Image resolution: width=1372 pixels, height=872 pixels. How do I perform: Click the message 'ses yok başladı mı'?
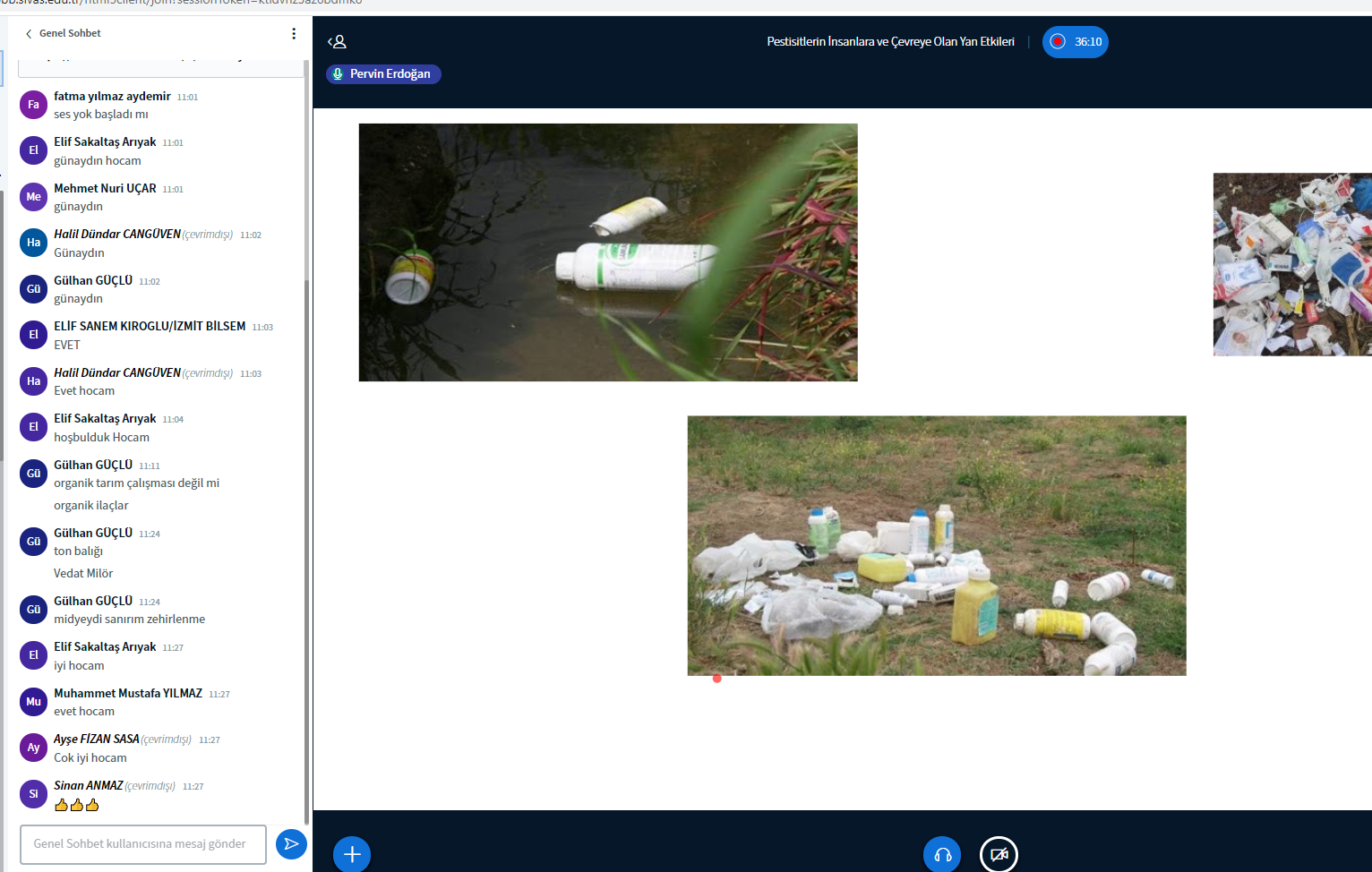tap(101, 115)
